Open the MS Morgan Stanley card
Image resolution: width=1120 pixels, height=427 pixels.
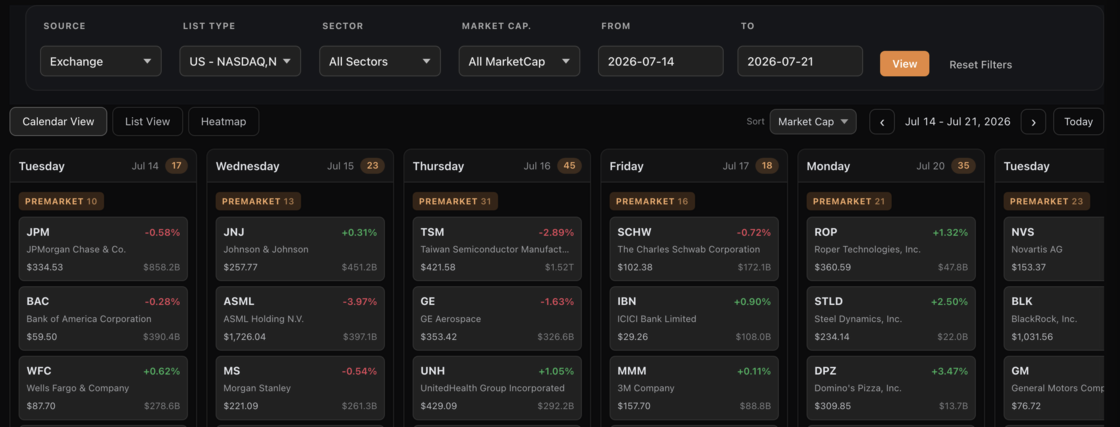pyautogui.click(x=300, y=388)
